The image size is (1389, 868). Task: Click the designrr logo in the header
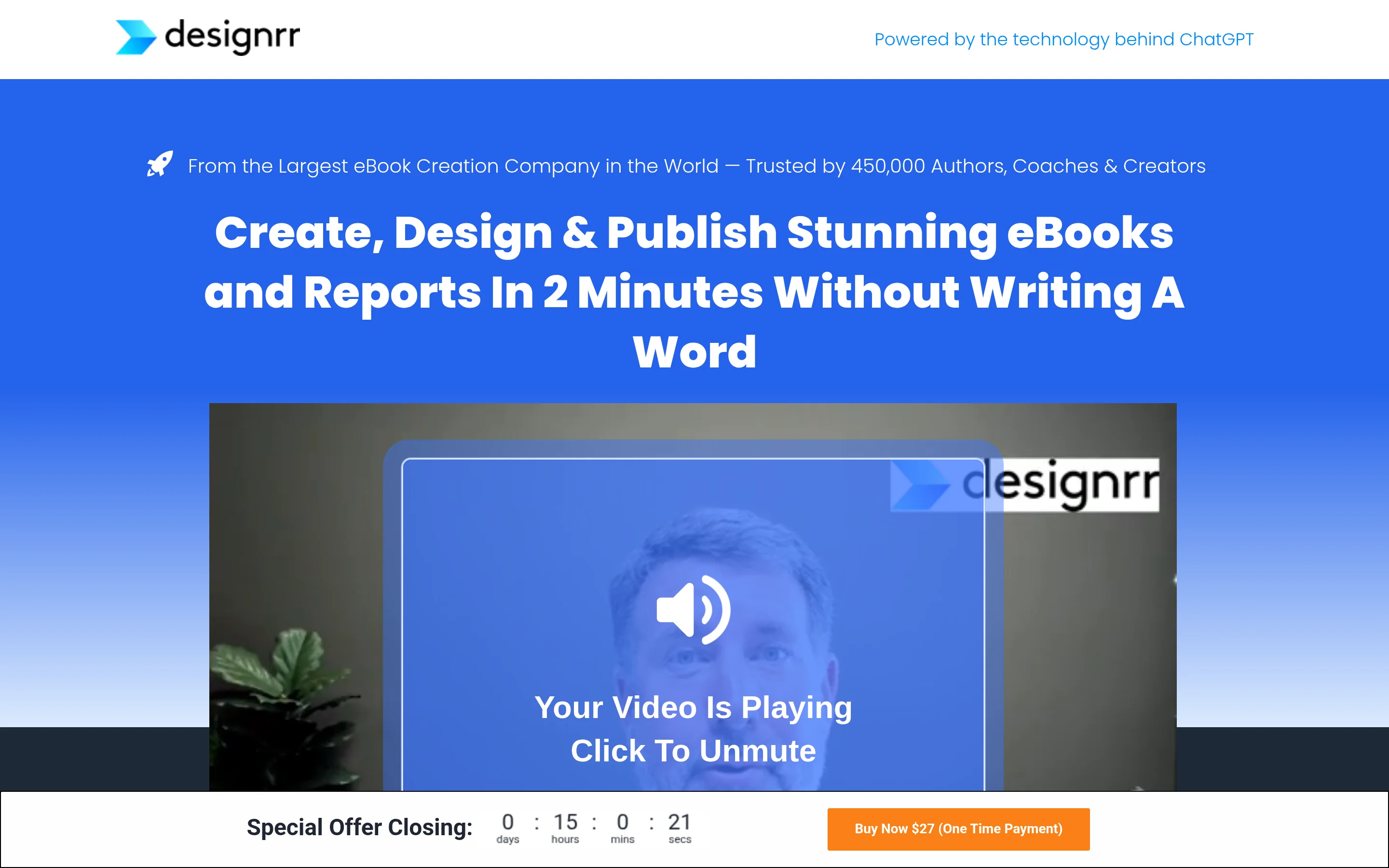pyautogui.click(x=208, y=37)
